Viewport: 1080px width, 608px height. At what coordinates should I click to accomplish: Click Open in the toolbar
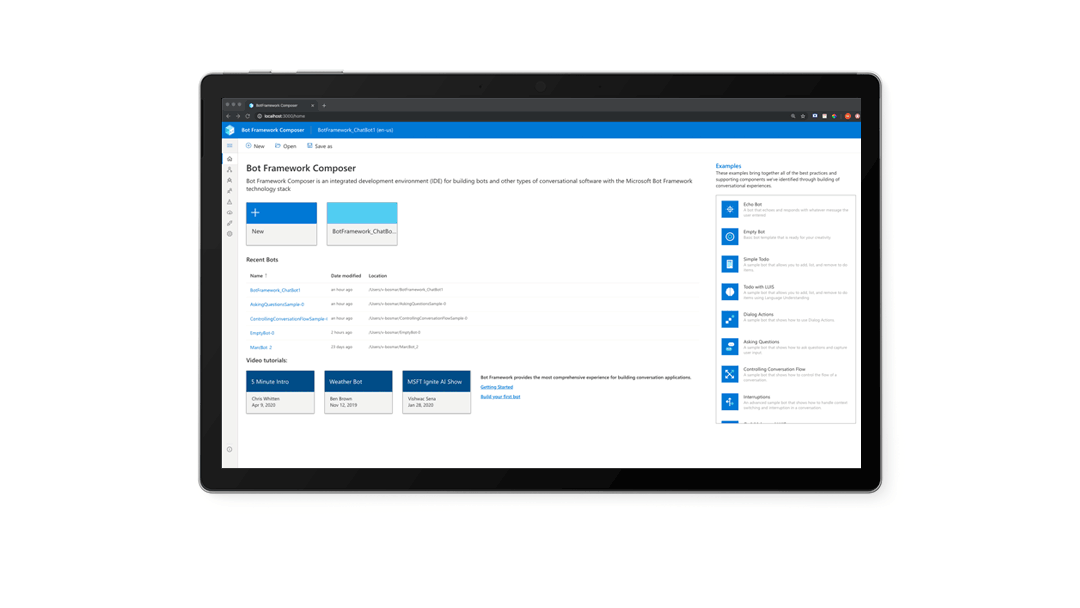tap(286, 146)
